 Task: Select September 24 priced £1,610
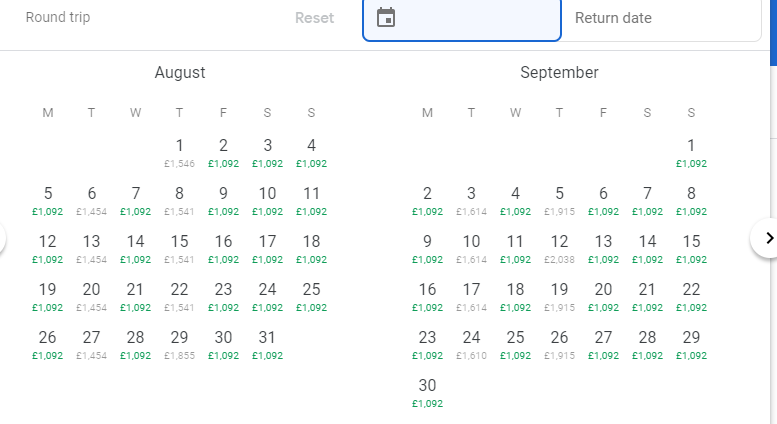tap(472, 343)
